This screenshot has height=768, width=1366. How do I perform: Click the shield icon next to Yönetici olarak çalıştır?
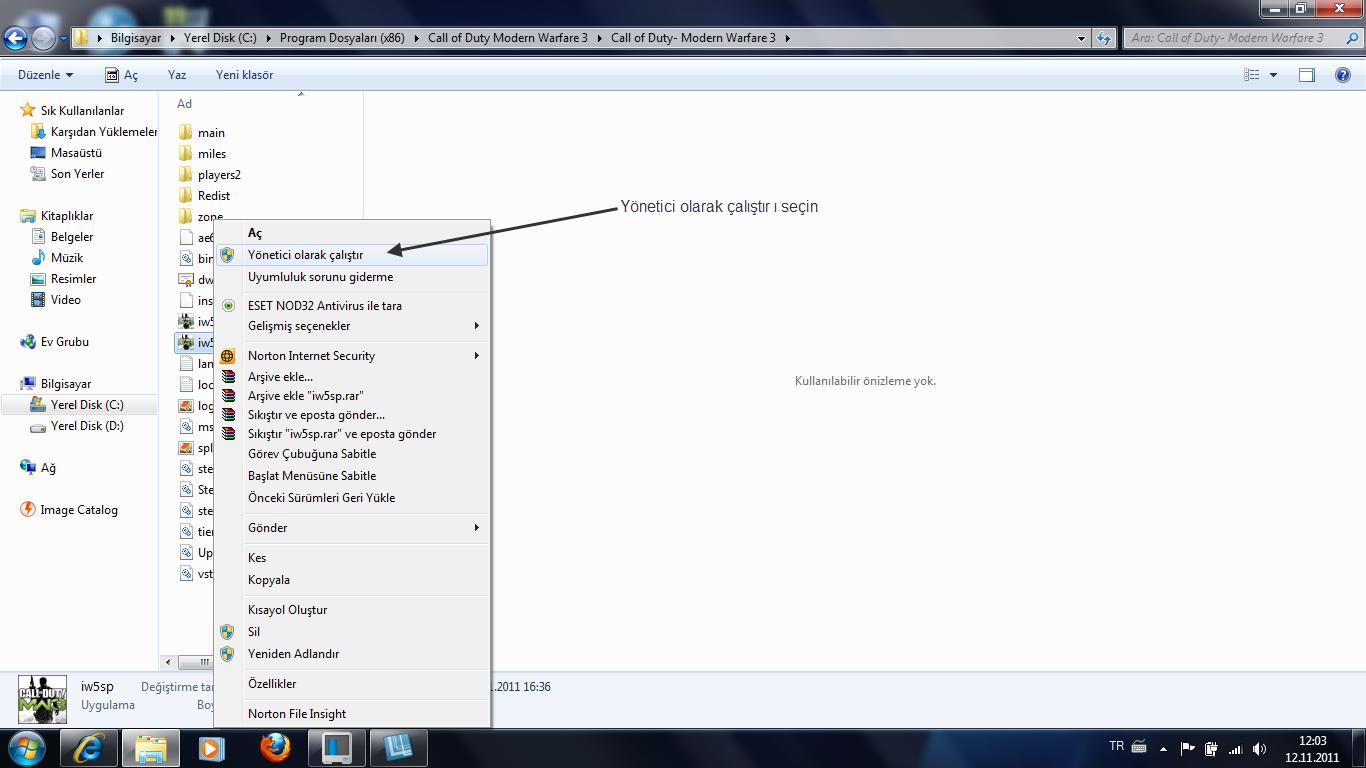(228, 255)
